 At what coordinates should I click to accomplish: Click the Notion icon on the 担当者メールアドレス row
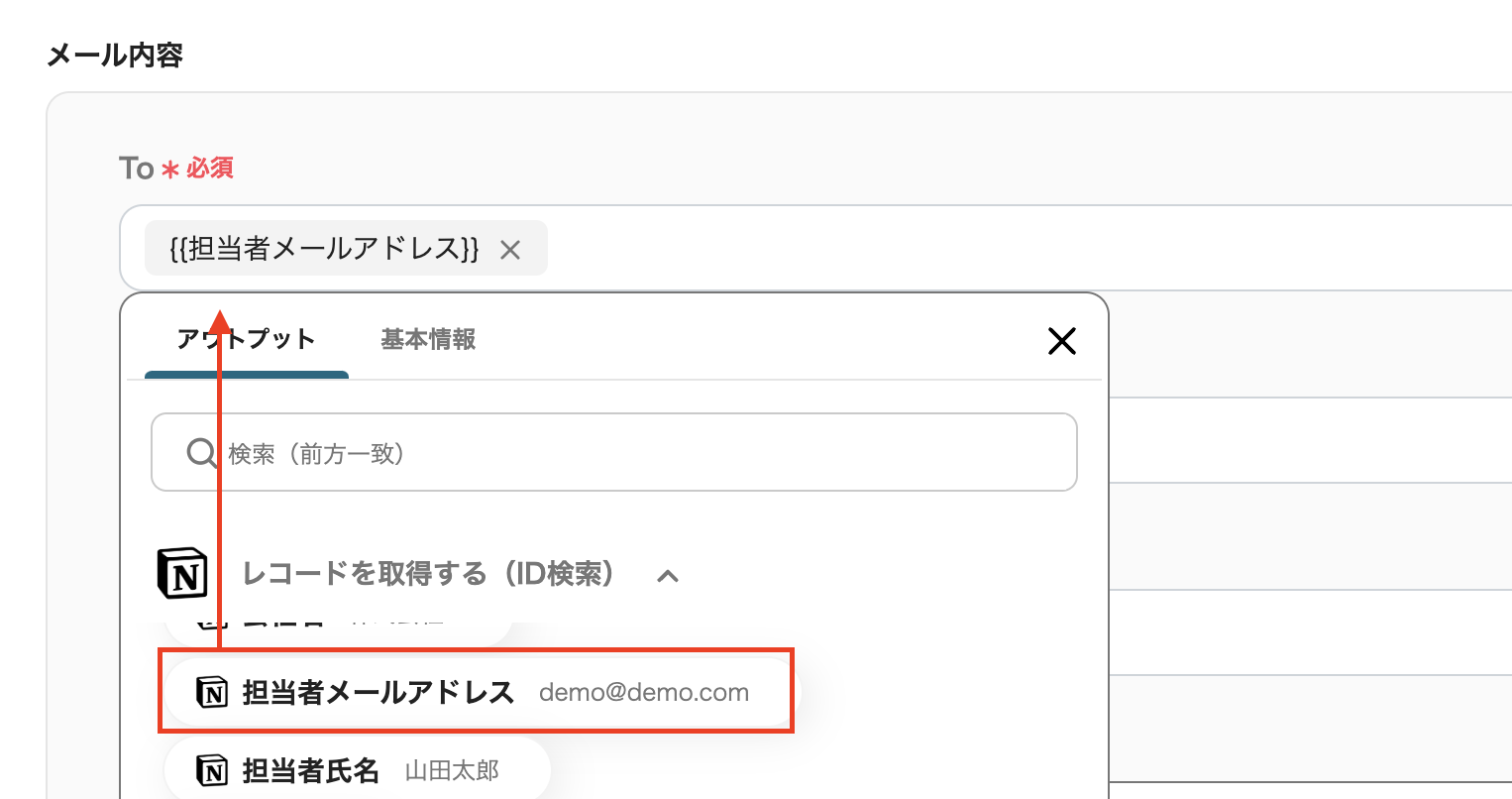(212, 692)
